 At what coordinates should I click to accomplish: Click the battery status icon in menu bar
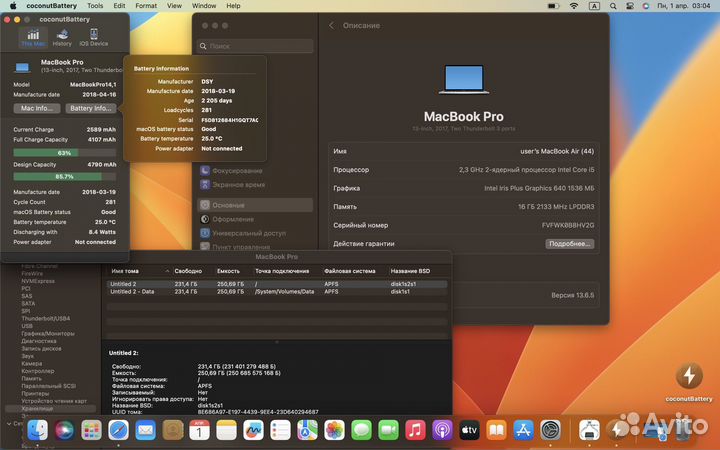(x=553, y=6)
